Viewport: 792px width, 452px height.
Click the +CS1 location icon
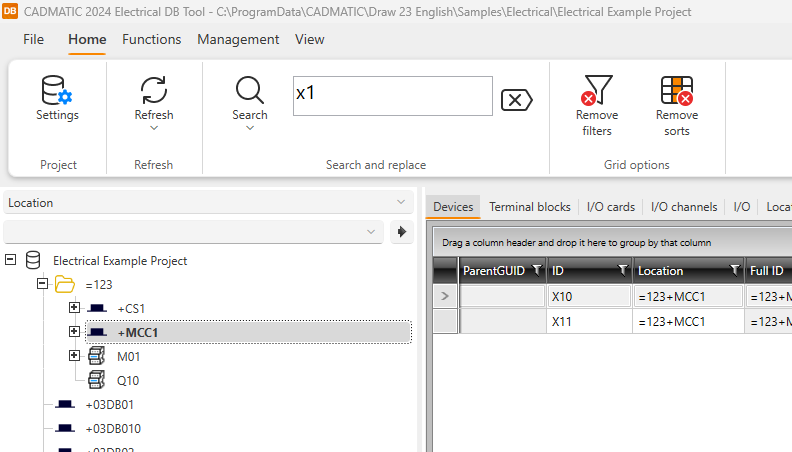(97, 308)
